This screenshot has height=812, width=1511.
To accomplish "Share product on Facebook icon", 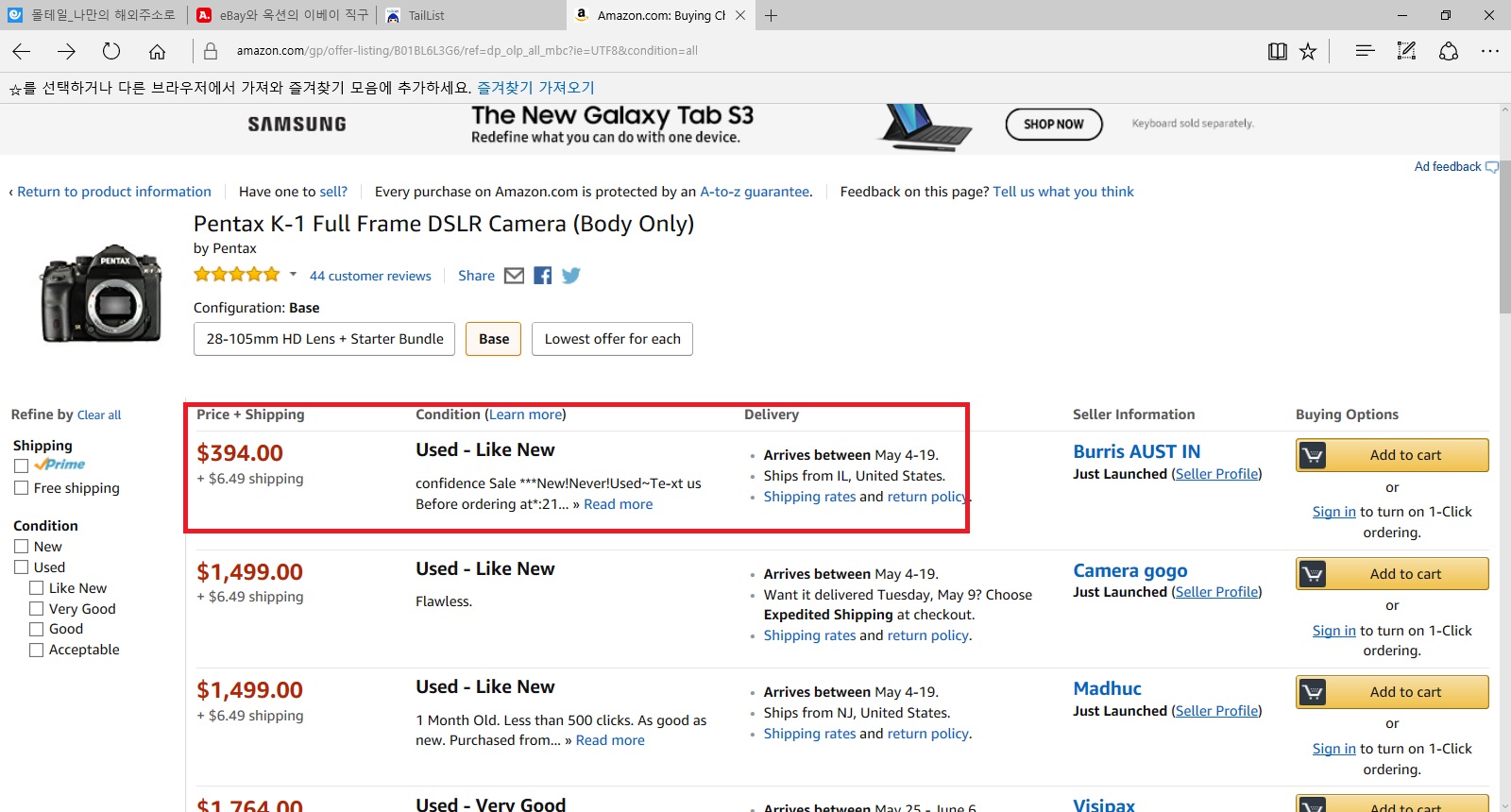I will [543, 276].
